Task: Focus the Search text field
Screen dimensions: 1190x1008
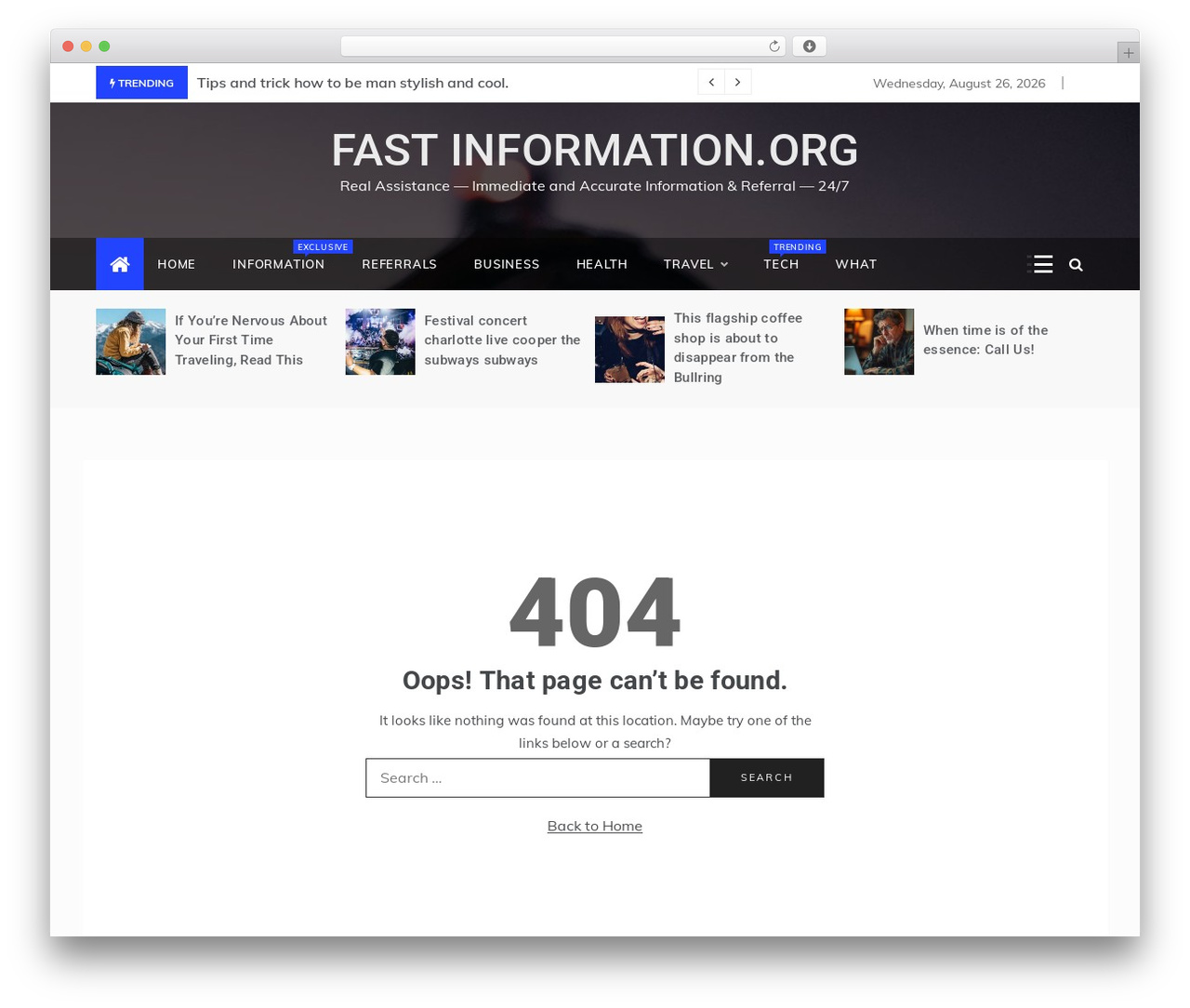Action: coord(538,777)
